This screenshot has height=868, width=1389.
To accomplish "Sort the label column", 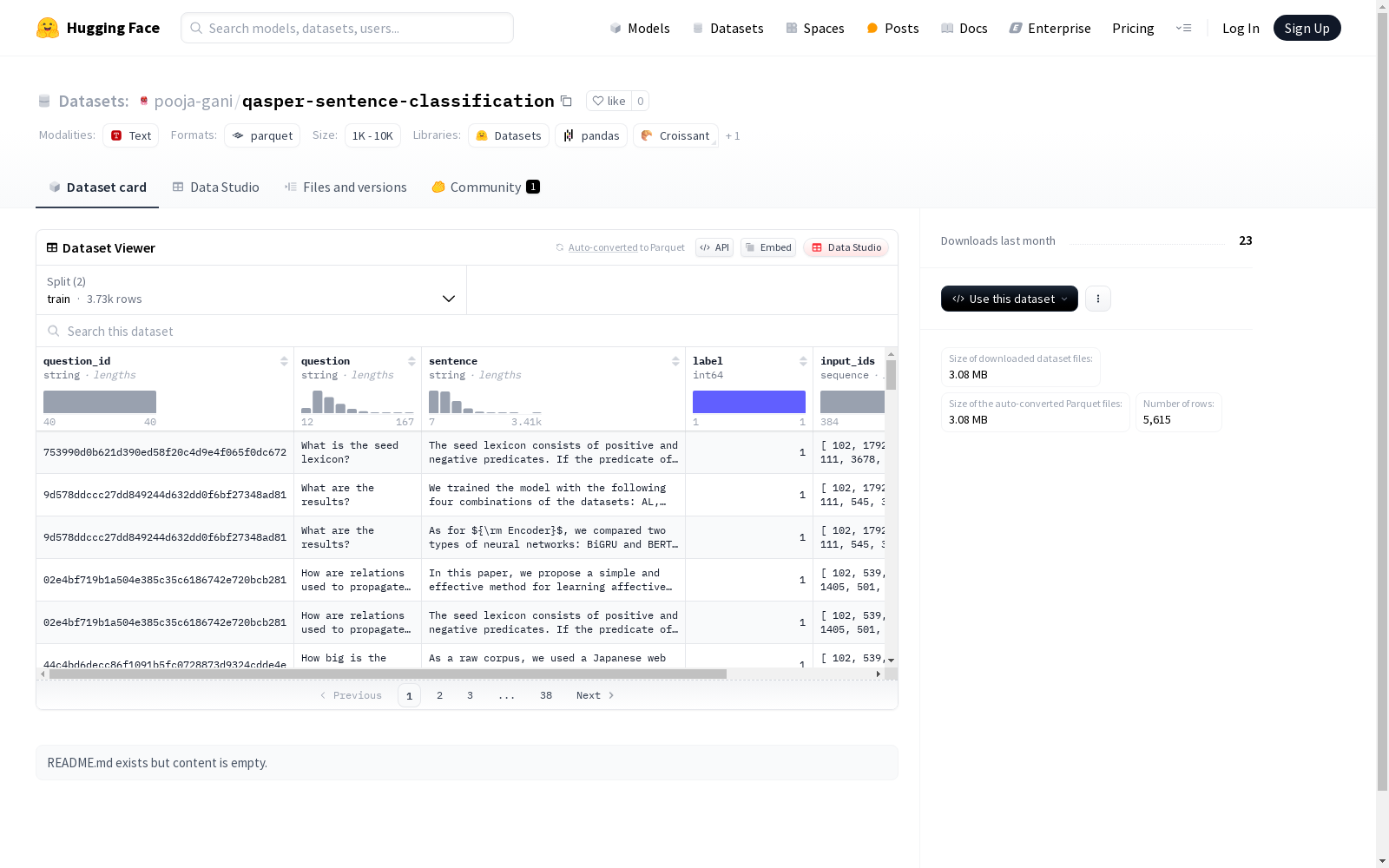I will [803, 361].
